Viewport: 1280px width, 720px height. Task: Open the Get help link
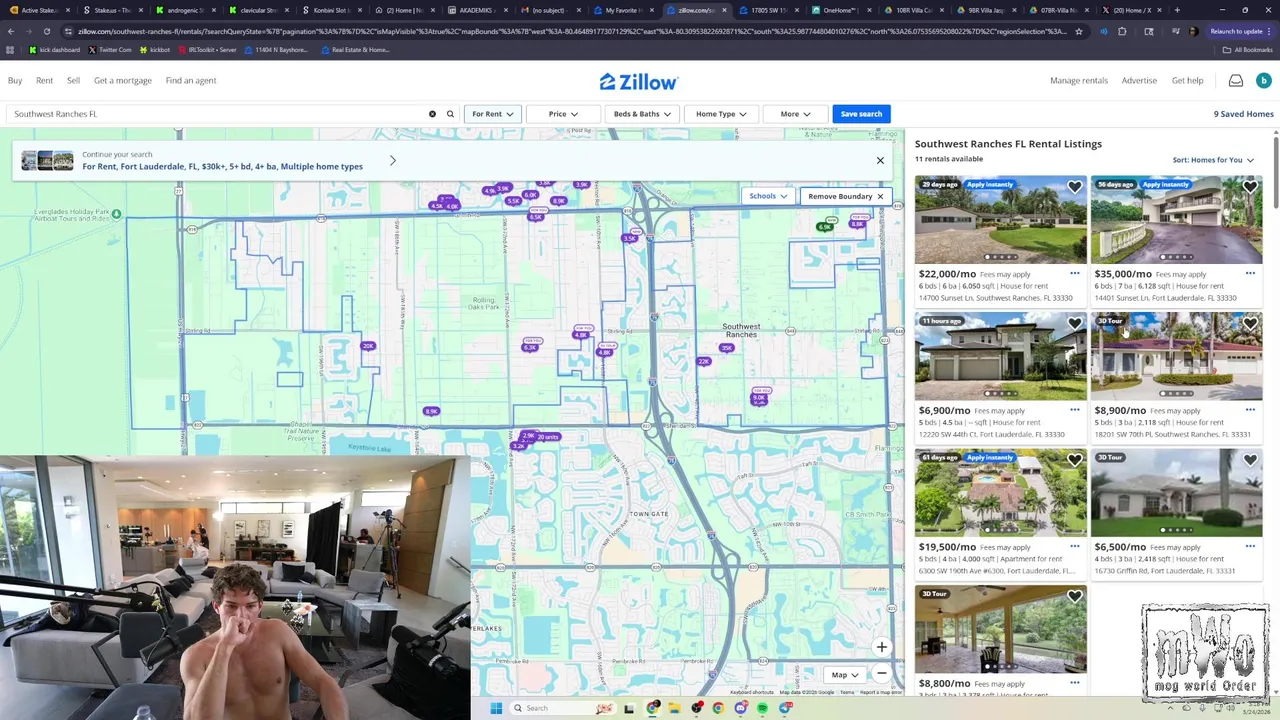(1187, 80)
